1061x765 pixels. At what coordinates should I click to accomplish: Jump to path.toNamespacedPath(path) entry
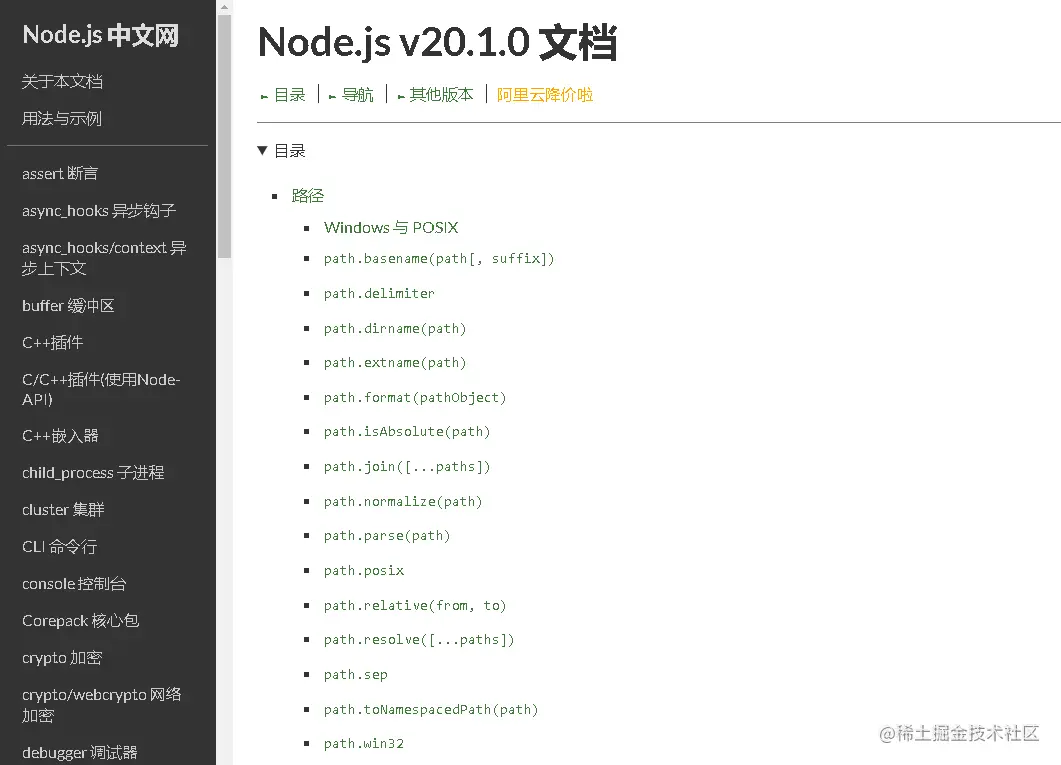(430, 709)
